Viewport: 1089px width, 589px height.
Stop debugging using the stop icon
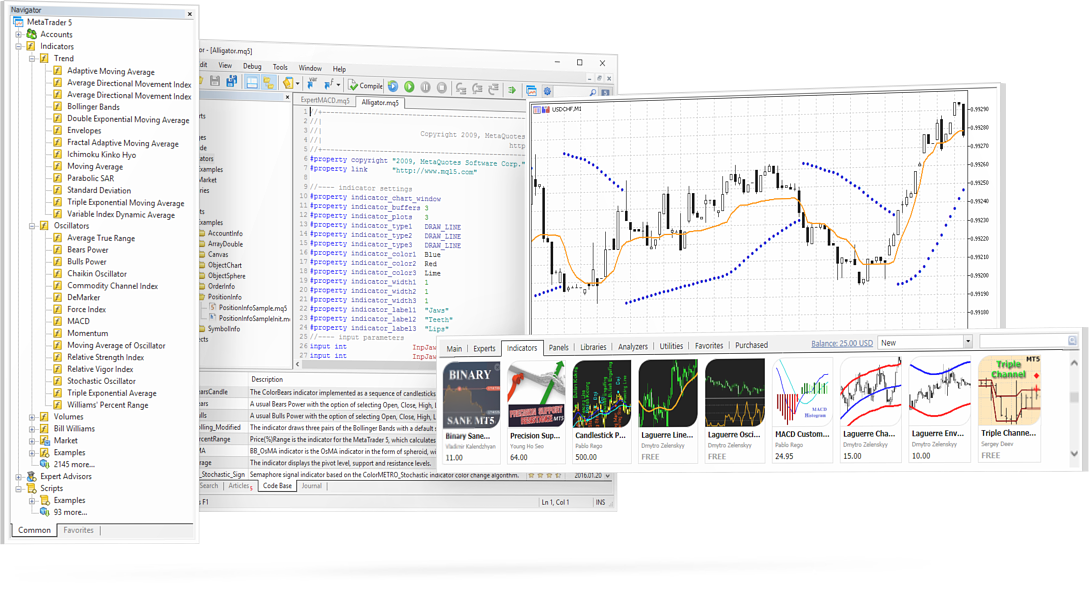440,86
